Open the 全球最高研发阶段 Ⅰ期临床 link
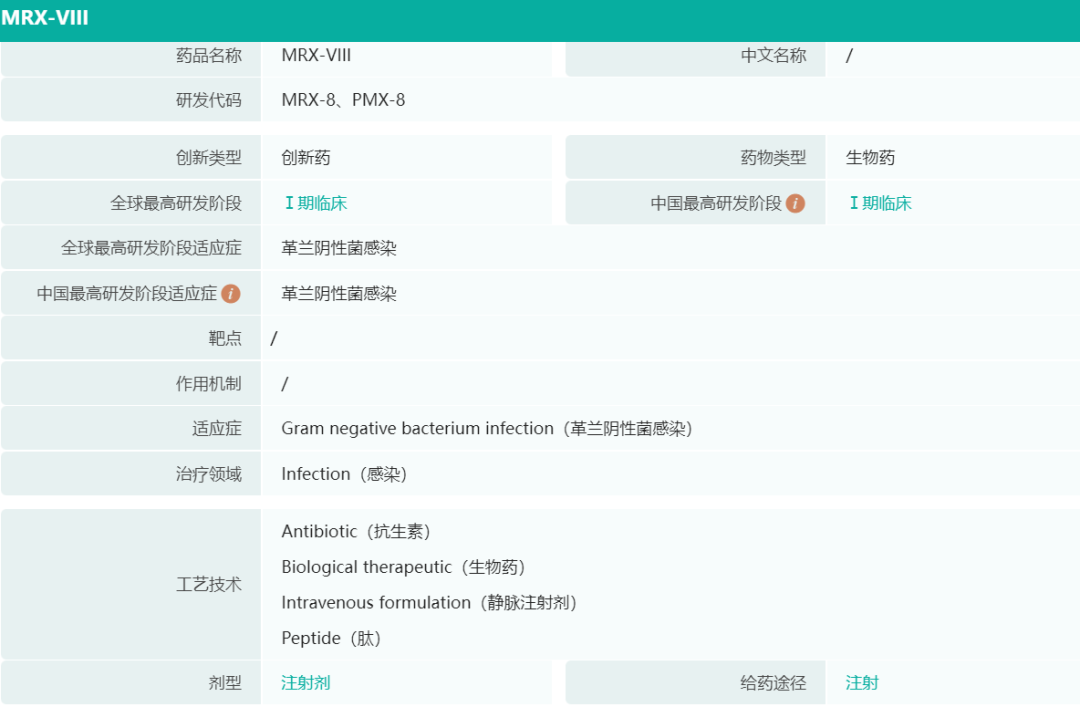Viewport: 1080px width, 707px height. 315,203
